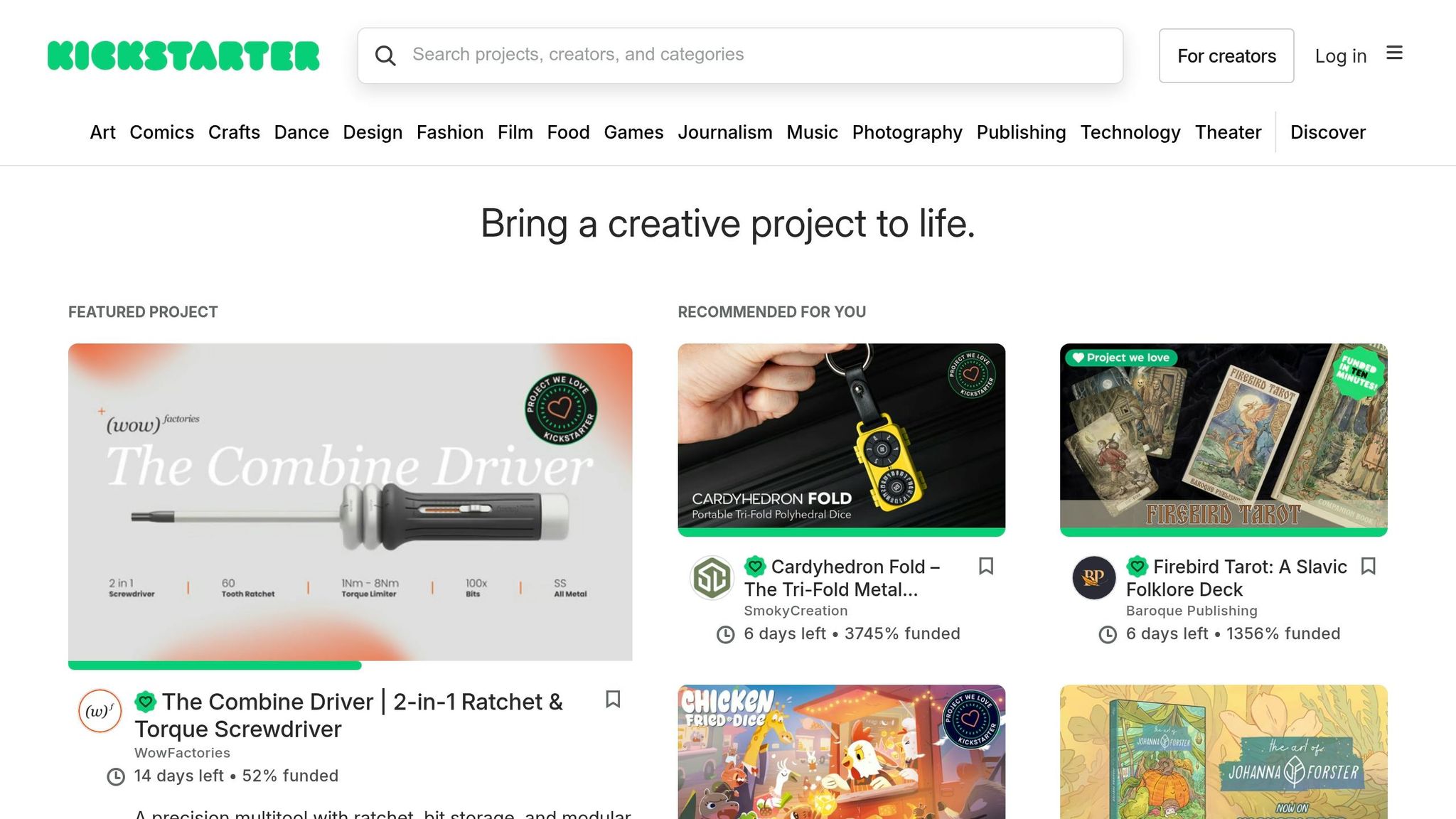
Task: Browse the Photography category
Action: click(907, 132)
